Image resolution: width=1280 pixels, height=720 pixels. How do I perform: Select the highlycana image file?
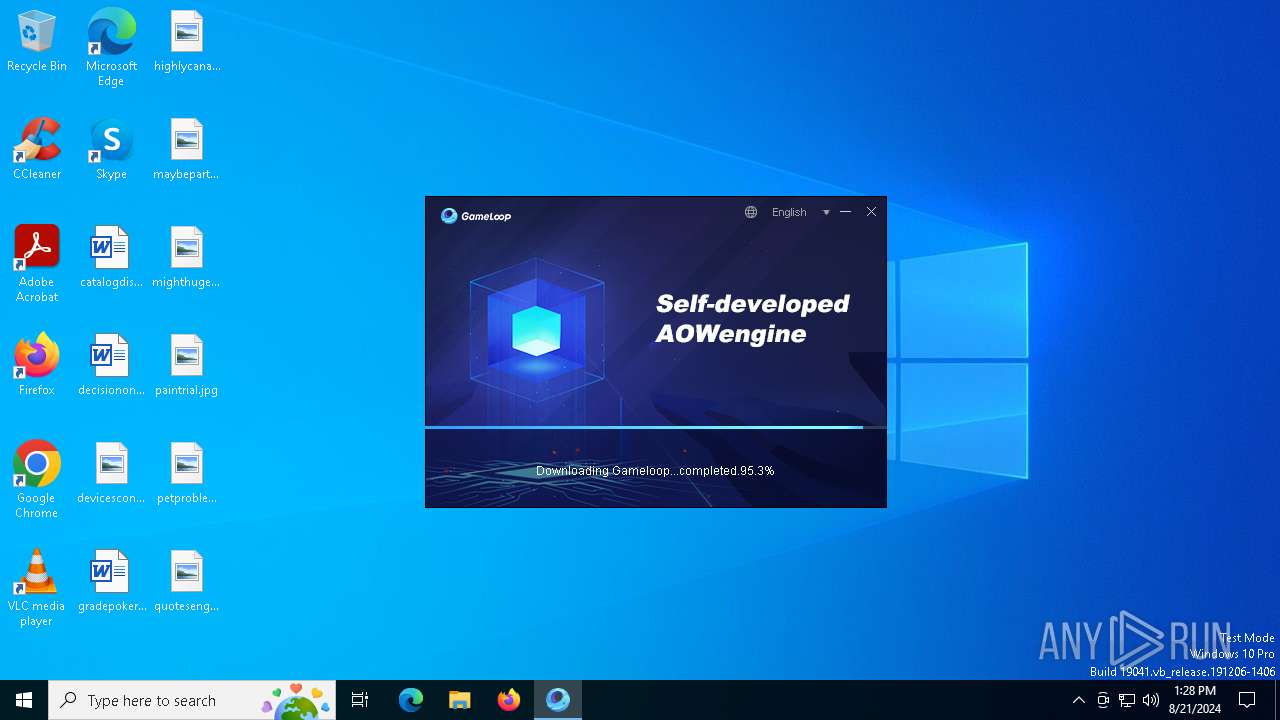187,41
